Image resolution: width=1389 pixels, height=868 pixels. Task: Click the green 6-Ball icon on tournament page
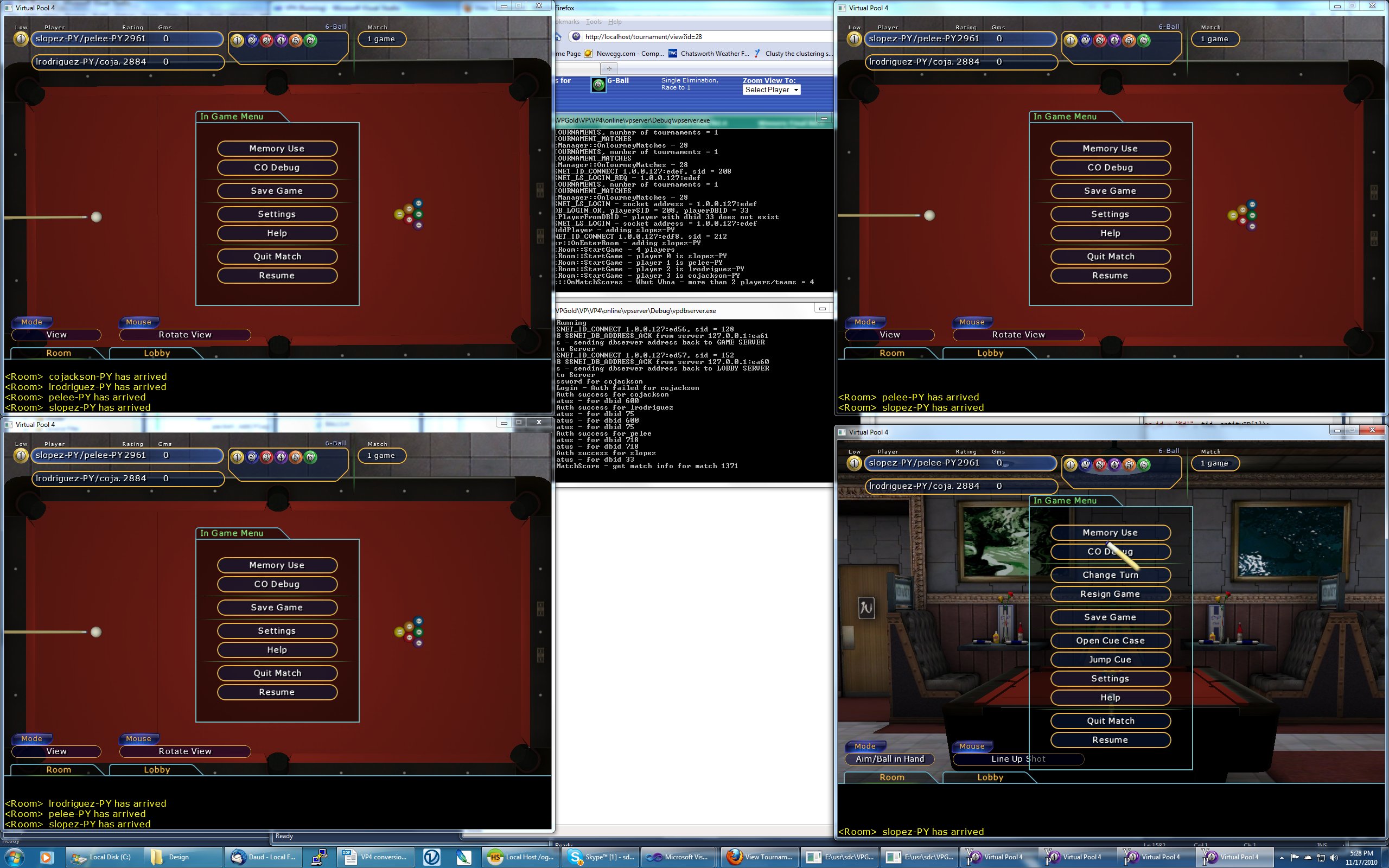[598, 85]
